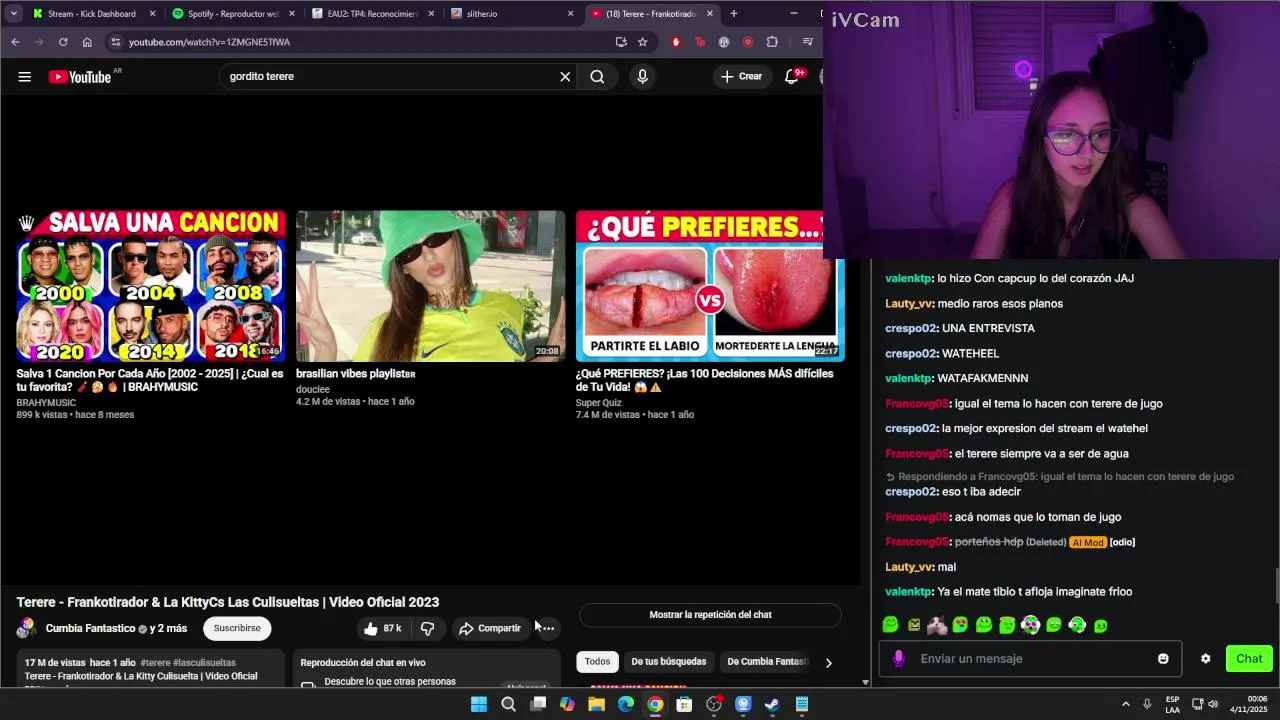Open the BRAHYMUSIC channel link
The width and height of the screenshot is (1280, 720).
point(46,402)
